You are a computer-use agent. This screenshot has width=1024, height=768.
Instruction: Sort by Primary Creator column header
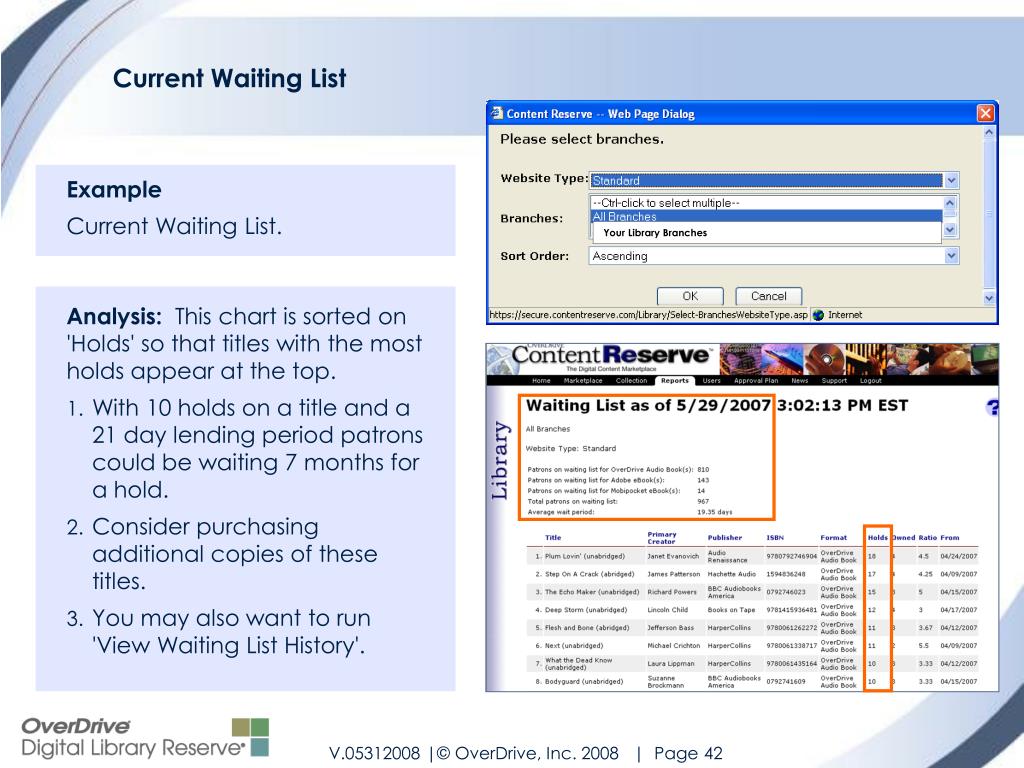click(x=662, y=537)
